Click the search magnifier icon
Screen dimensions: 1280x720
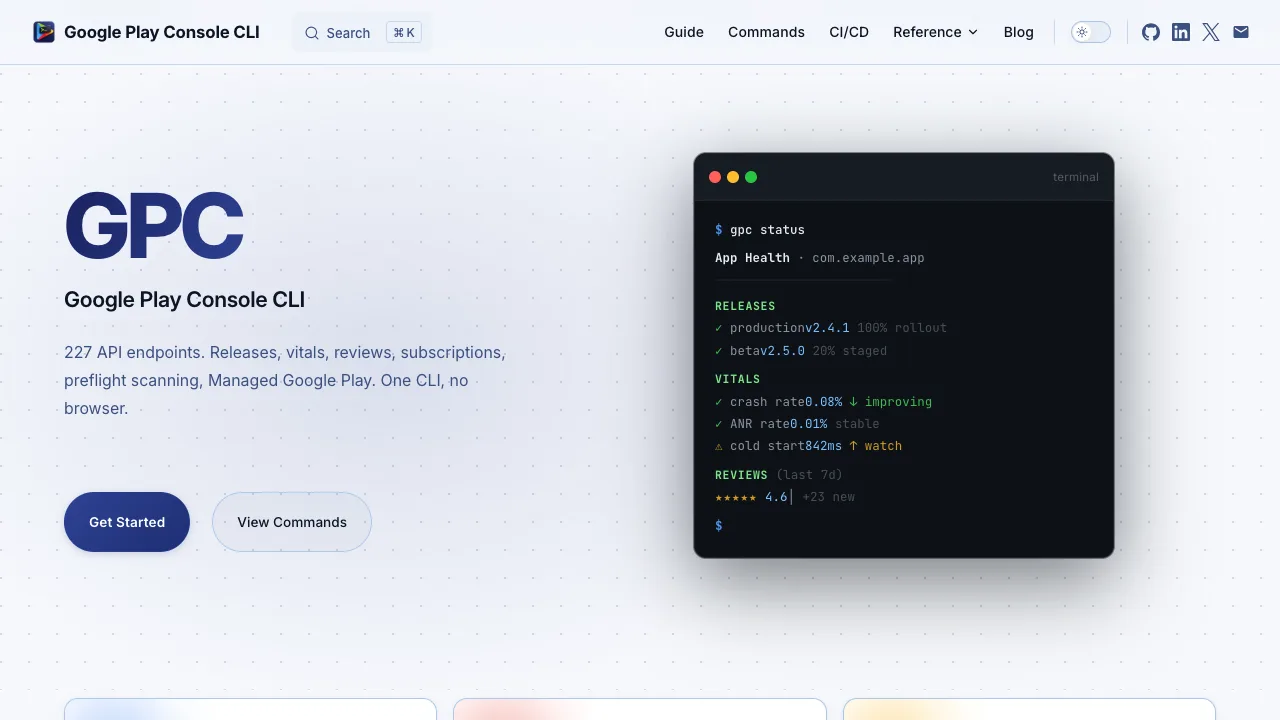(x=312, y=33)
